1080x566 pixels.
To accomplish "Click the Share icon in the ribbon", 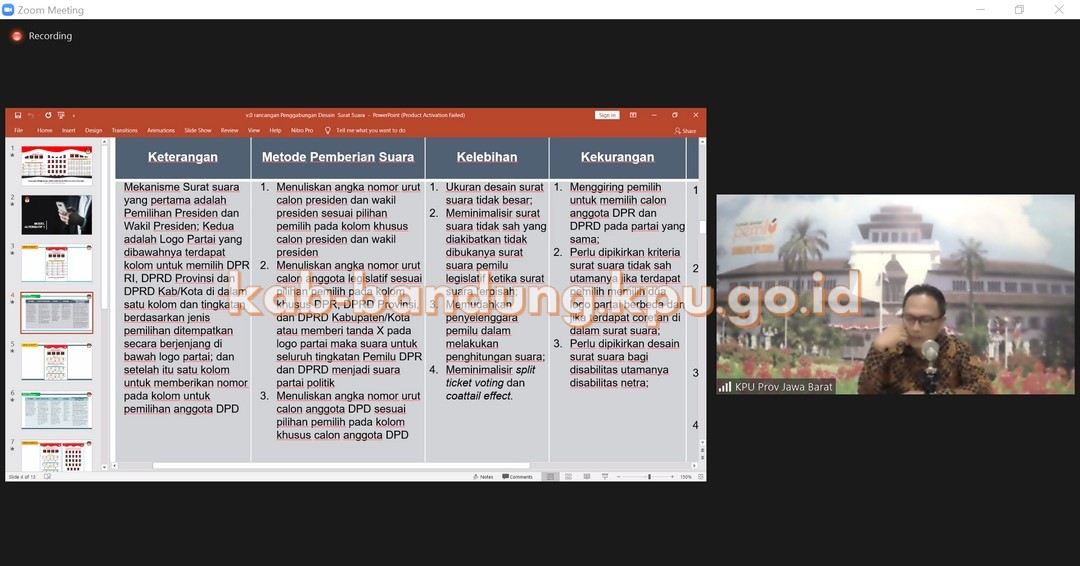I will coord(685,130).
